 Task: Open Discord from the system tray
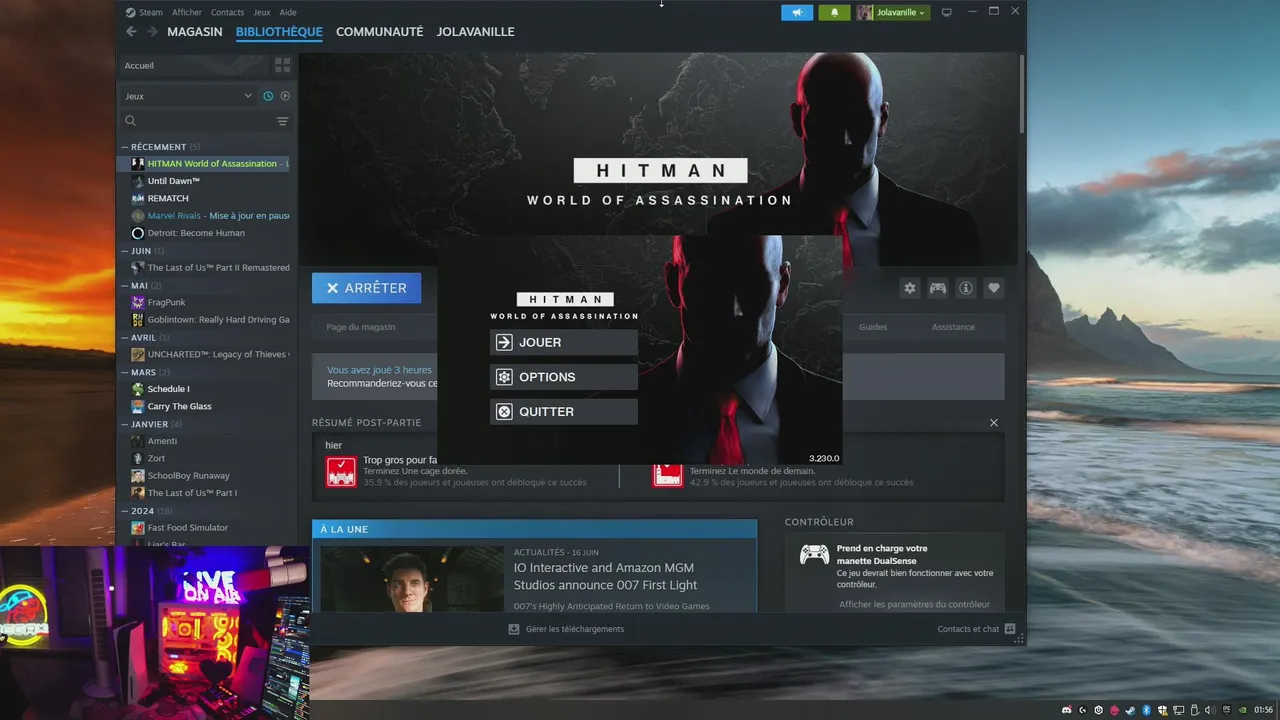tap(1067, 710)
